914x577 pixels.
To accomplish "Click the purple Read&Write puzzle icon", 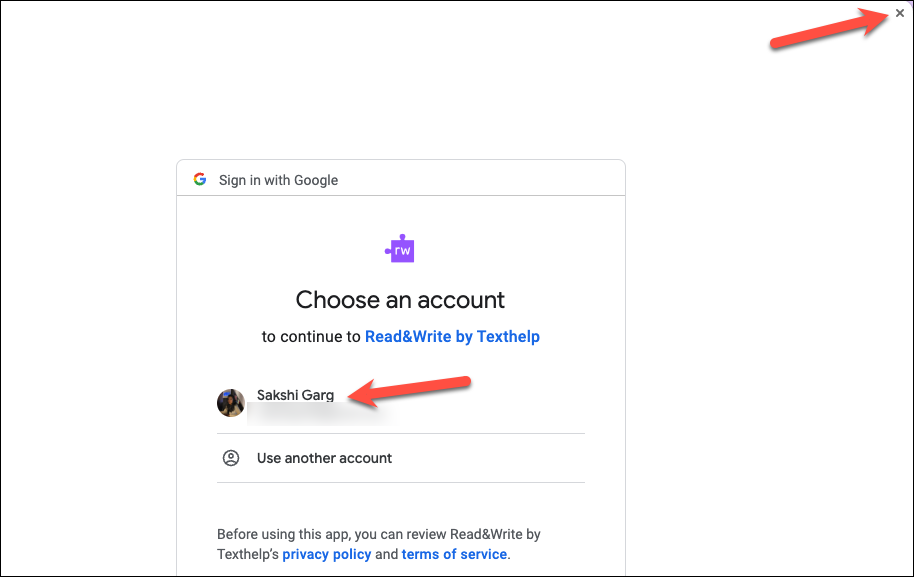I will 400,249.
